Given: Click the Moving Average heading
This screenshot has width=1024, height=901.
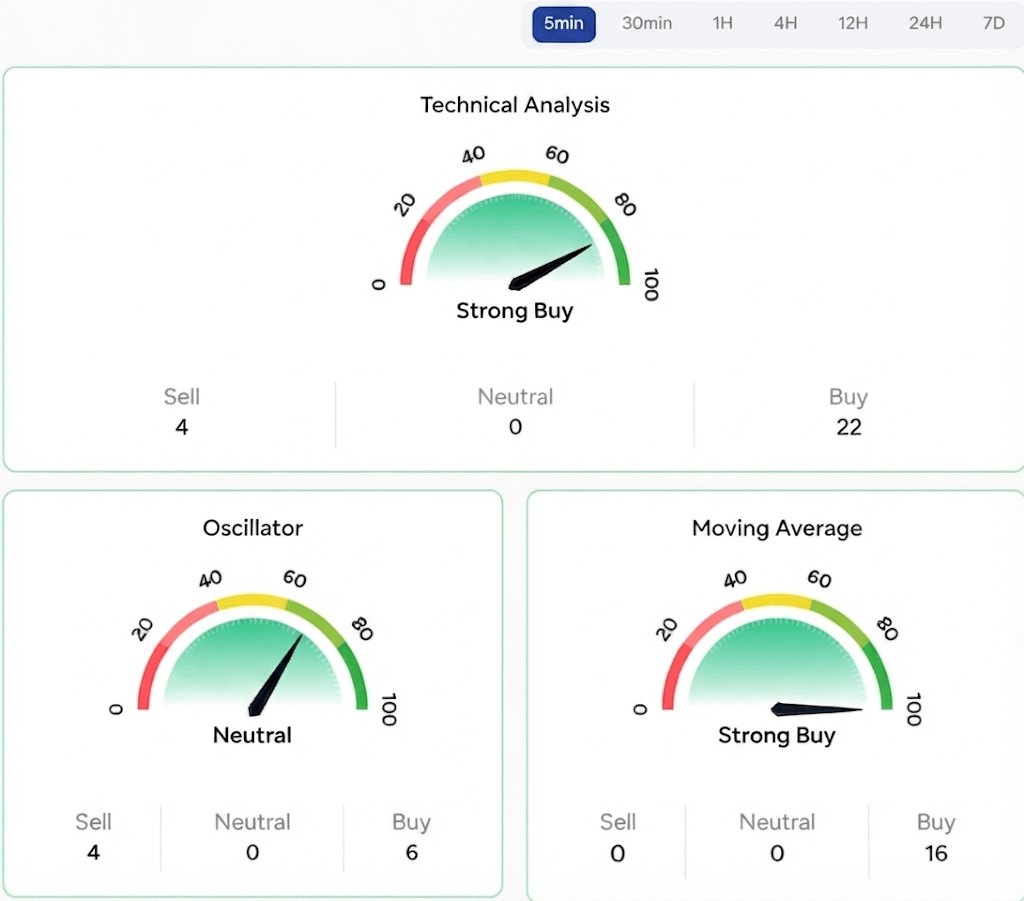Looking at the screenshot, I should point(777,528).
